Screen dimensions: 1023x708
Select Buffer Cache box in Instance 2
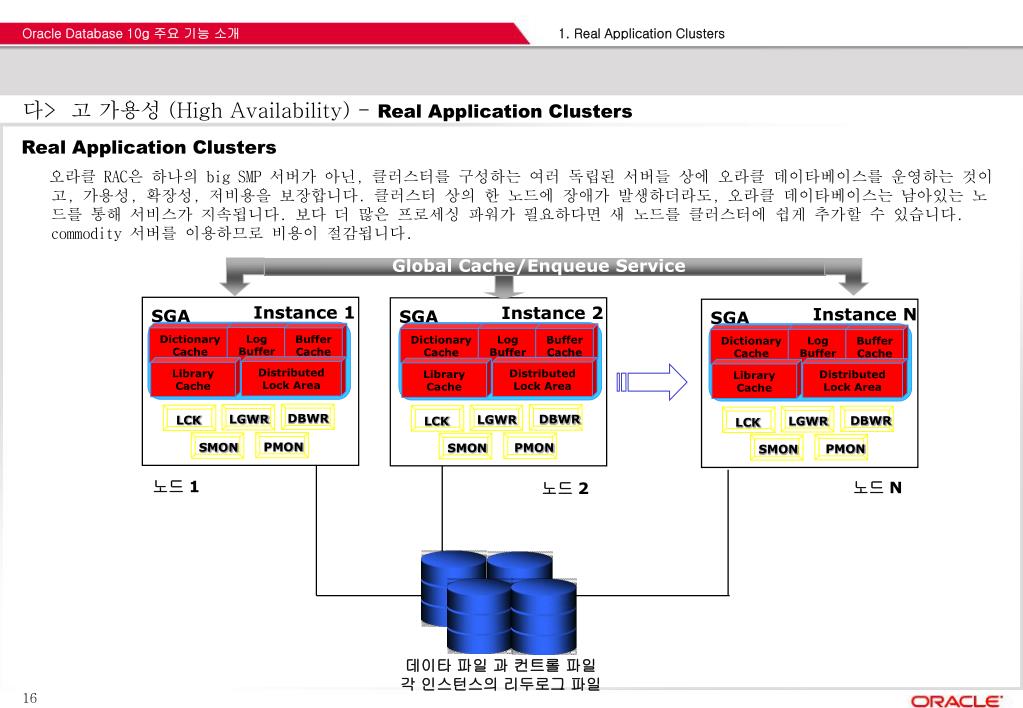pos(564,345)
